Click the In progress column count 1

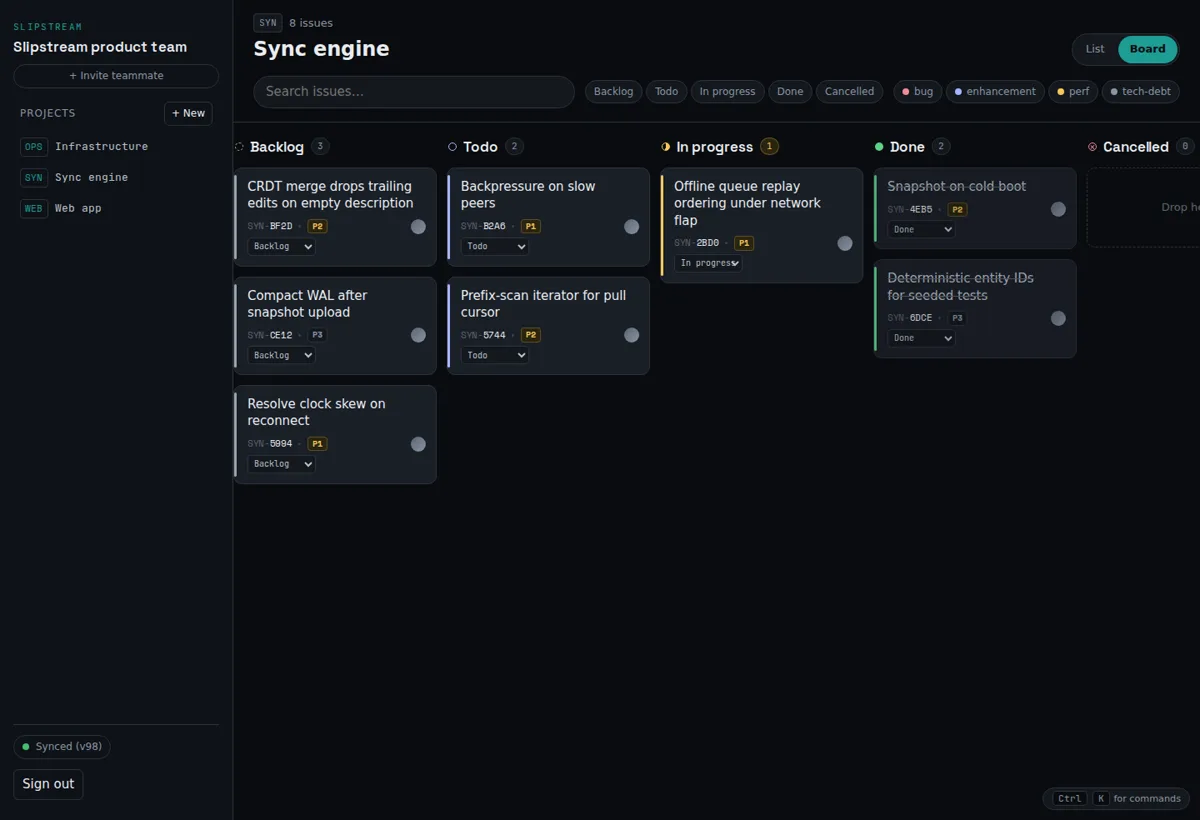click(769, 147)
